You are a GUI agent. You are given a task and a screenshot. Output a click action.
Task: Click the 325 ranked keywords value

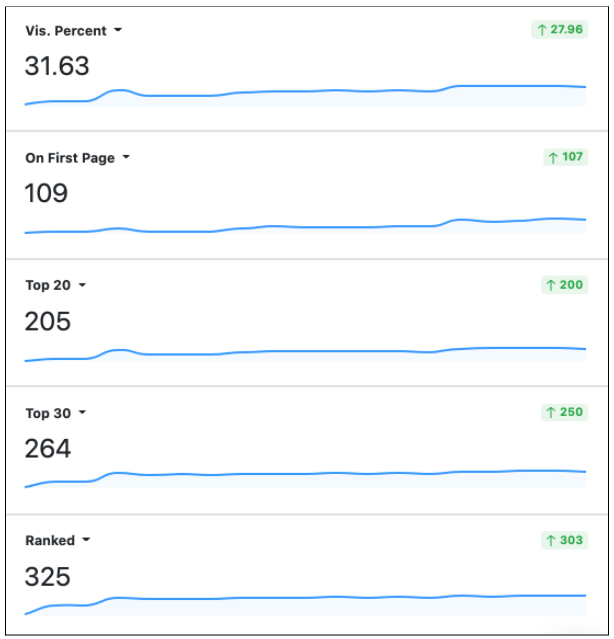(47, 576)
